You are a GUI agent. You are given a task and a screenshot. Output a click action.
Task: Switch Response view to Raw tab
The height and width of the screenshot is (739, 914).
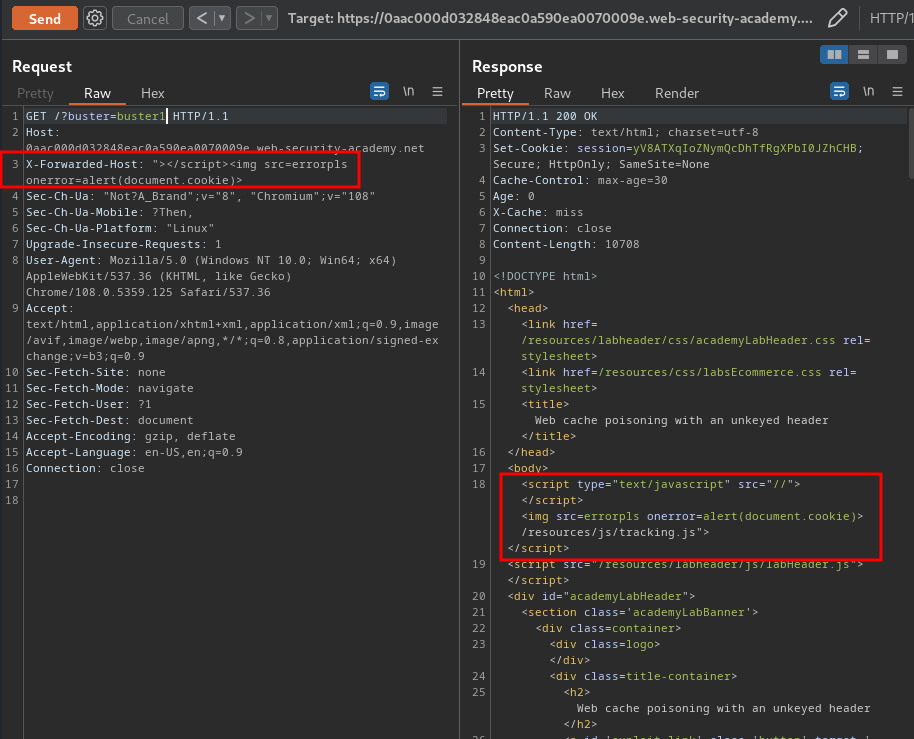[x=557, y=93]
